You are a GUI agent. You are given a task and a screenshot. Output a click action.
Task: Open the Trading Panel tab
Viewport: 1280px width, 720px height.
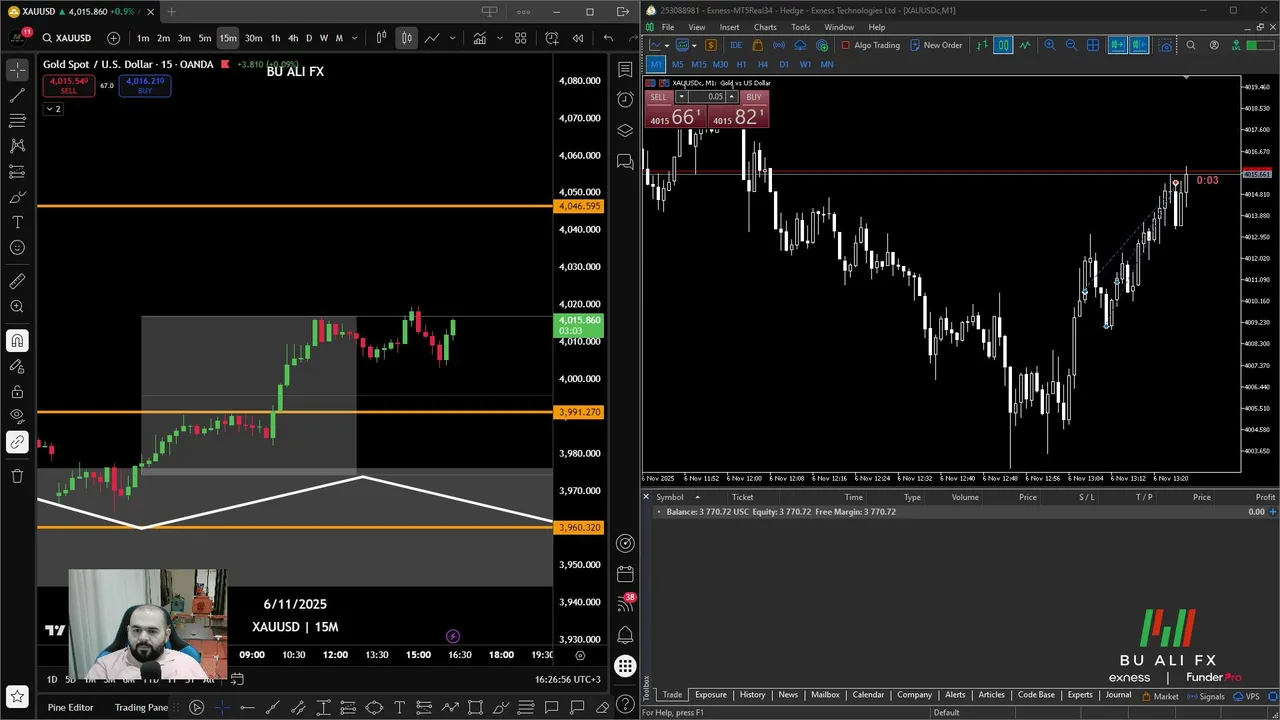tap(141, 708)
